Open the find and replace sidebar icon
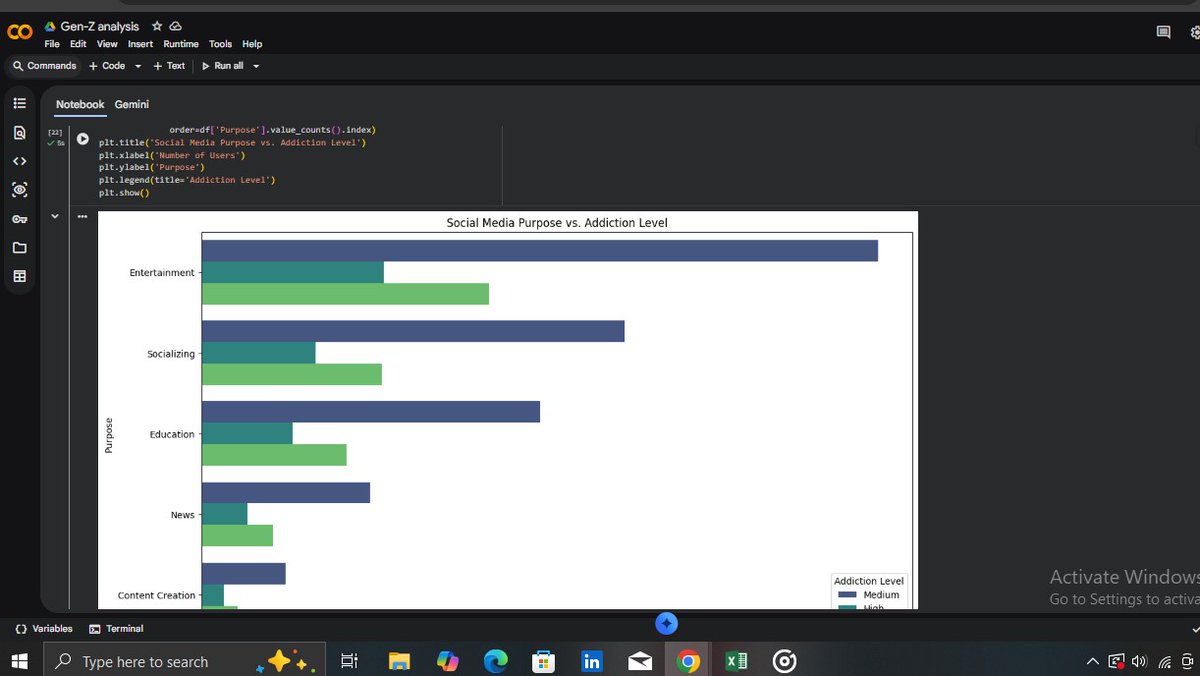Screen dimensions: 1200x676 click(x=19, y=132)
